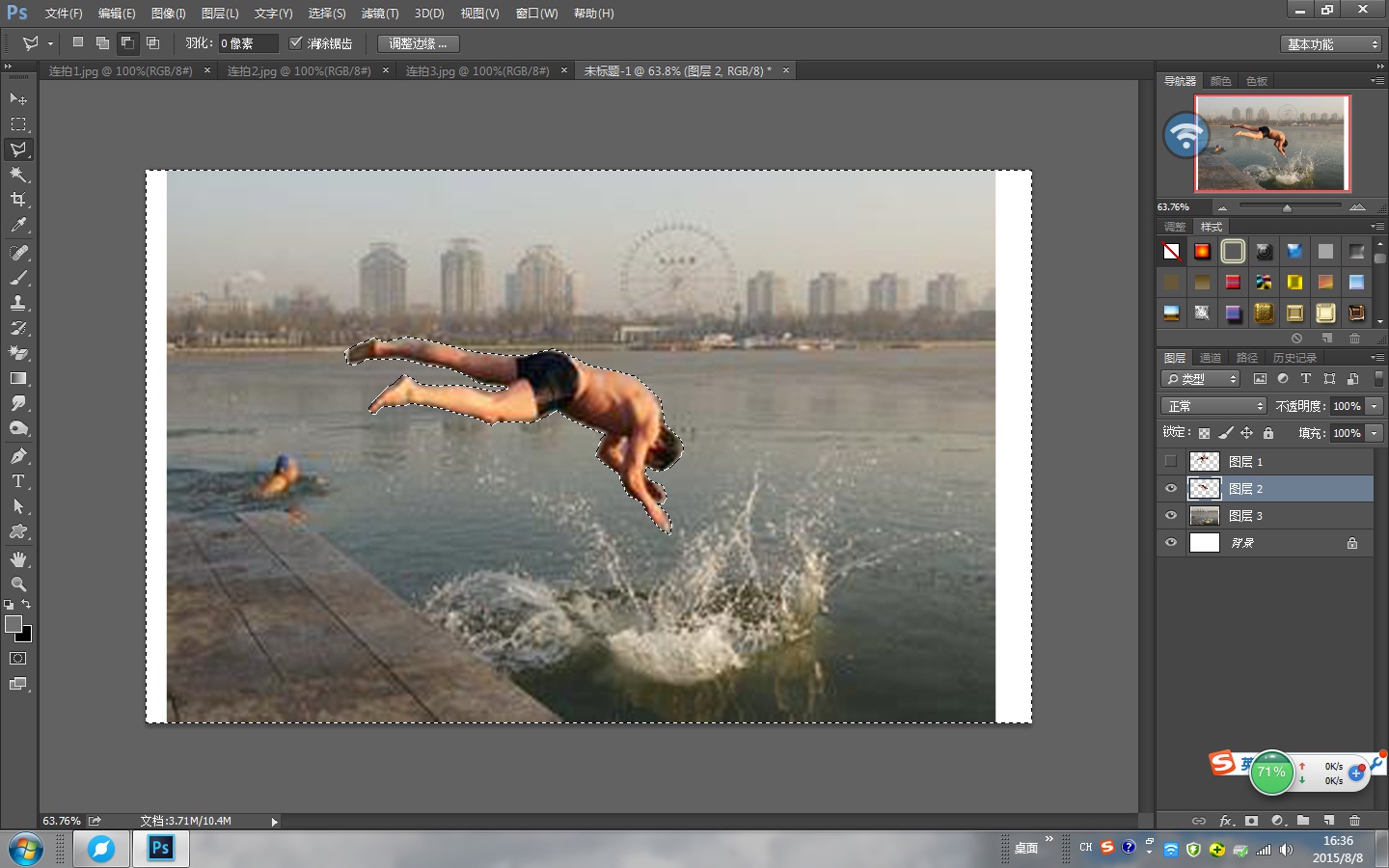Screen dimensions: 1389x868
Task: Open the lasso tool preset picker arrow
Action: 50,43
